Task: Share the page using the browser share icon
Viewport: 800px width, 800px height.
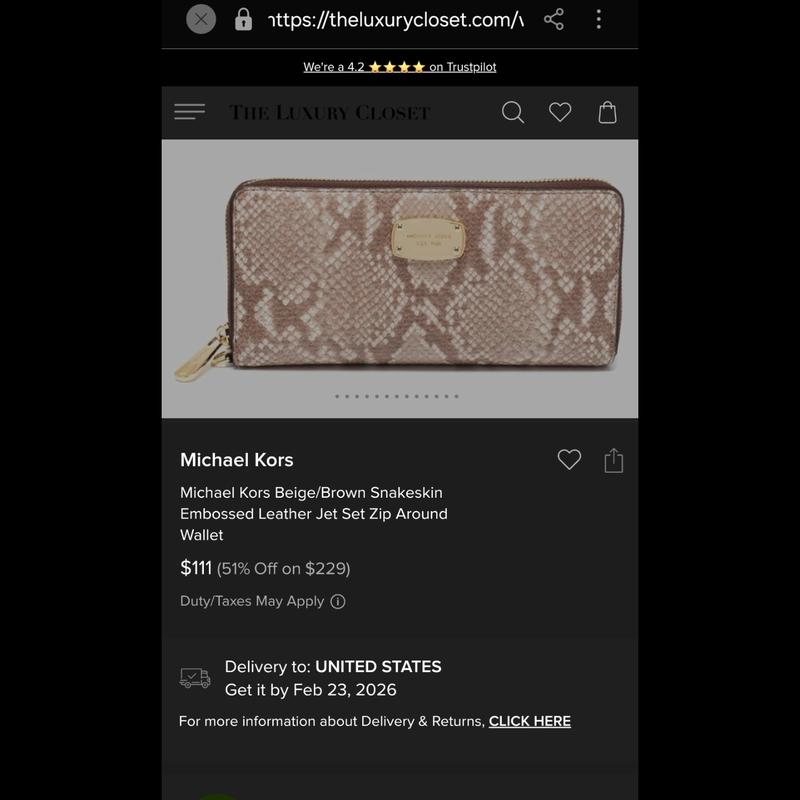Action: coord(554,19)
